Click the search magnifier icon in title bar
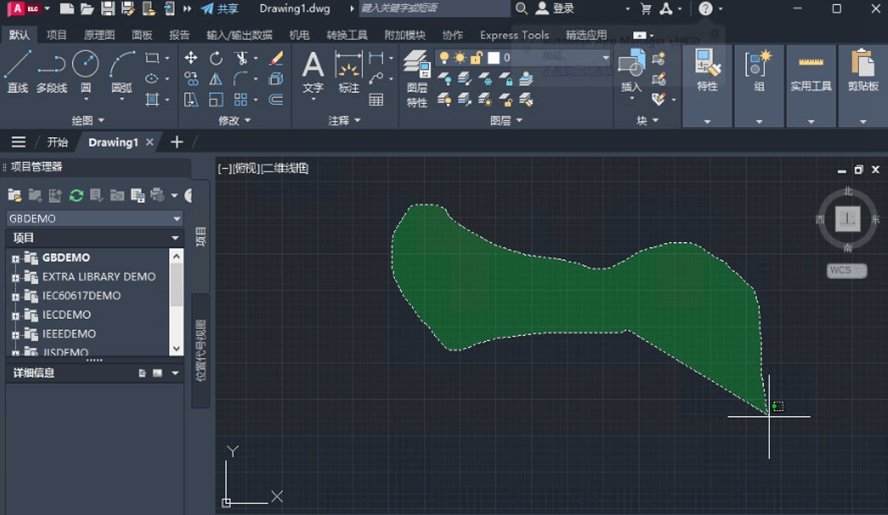 coord(522,8)
